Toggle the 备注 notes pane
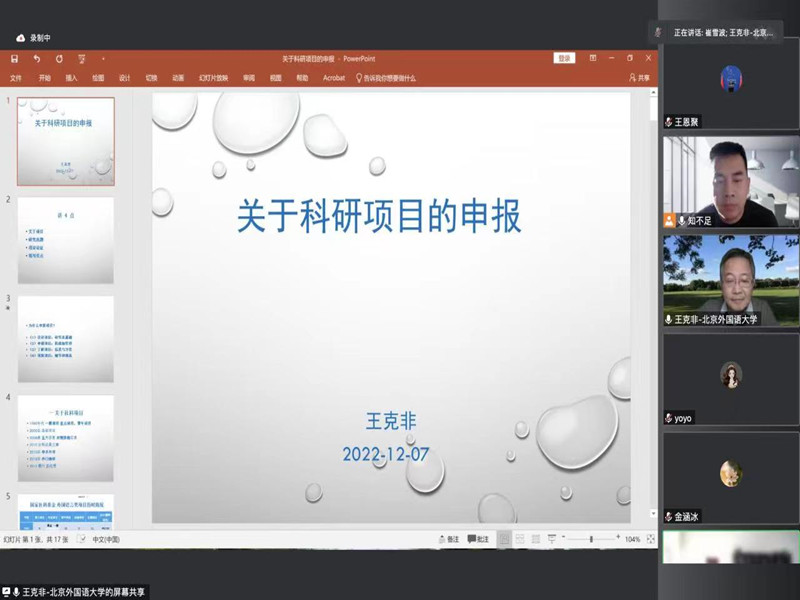 coord(448,539)
